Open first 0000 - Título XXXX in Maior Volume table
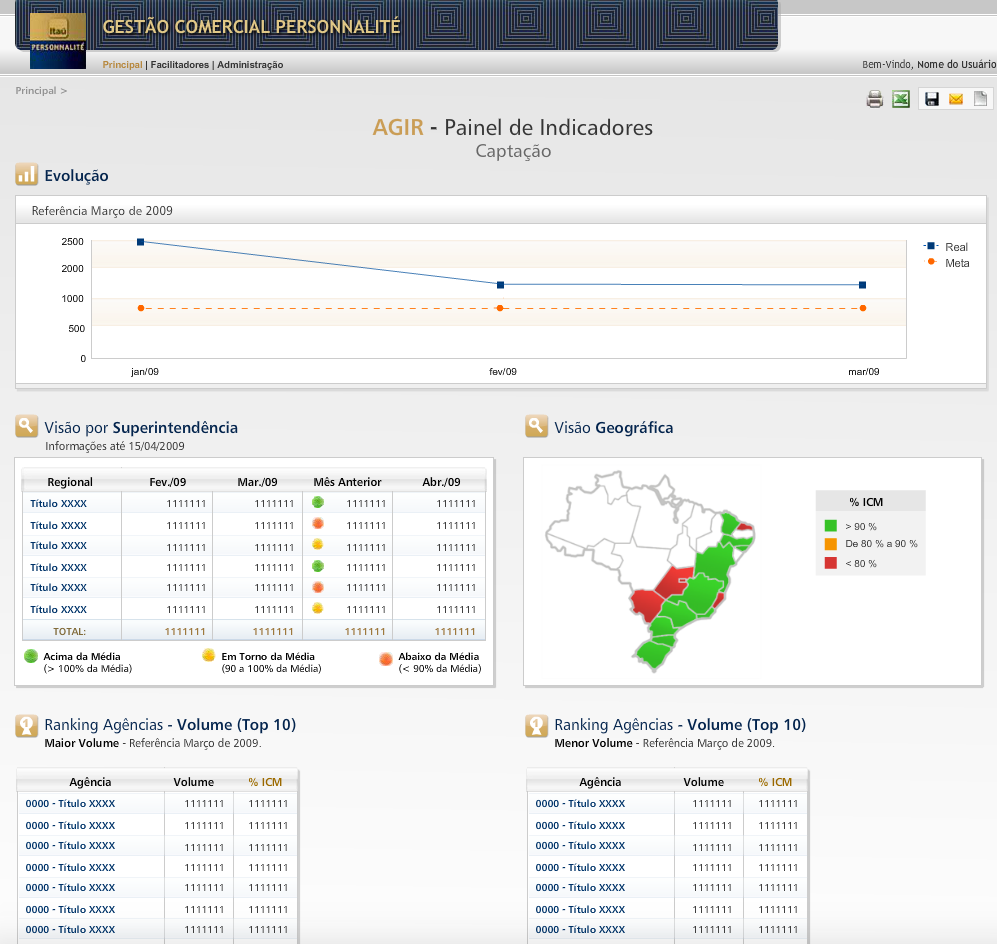 pyautogui.click(x=70, y=804)
